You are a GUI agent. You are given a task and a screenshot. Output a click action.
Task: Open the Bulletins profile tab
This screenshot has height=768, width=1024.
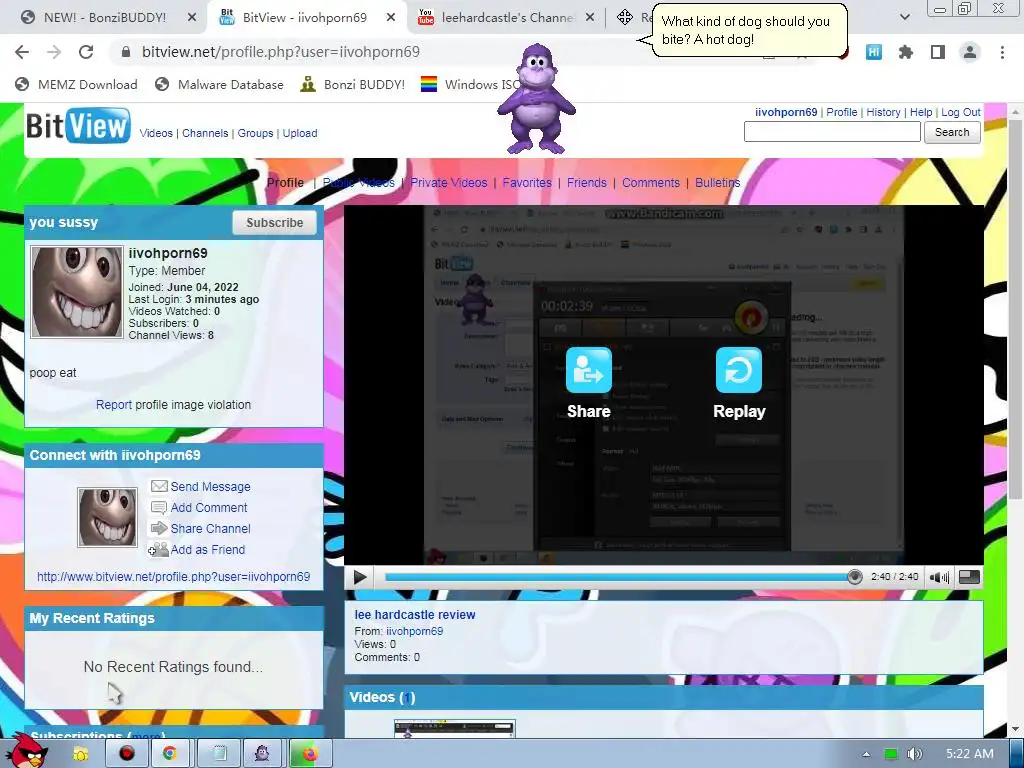tap(717, 183)
